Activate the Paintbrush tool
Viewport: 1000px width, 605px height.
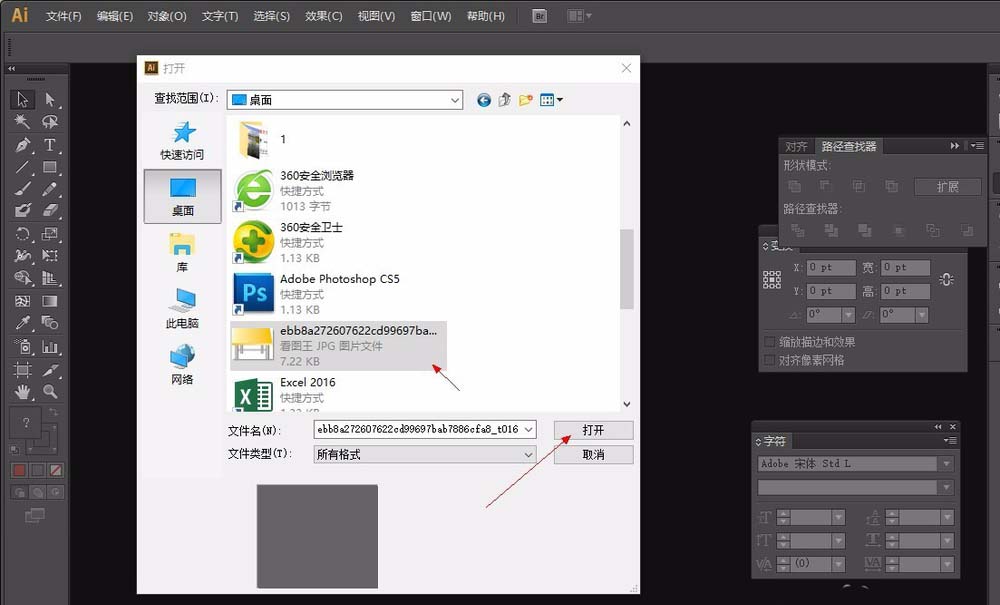[x=22, y=189]
